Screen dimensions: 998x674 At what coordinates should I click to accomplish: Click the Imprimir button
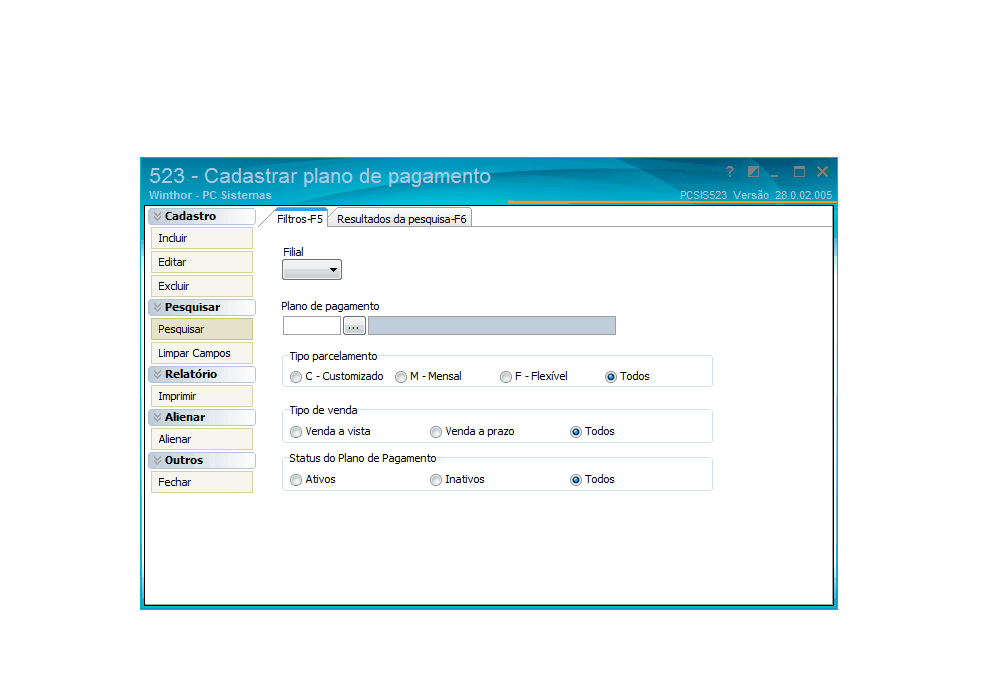(x=202, y=396)
